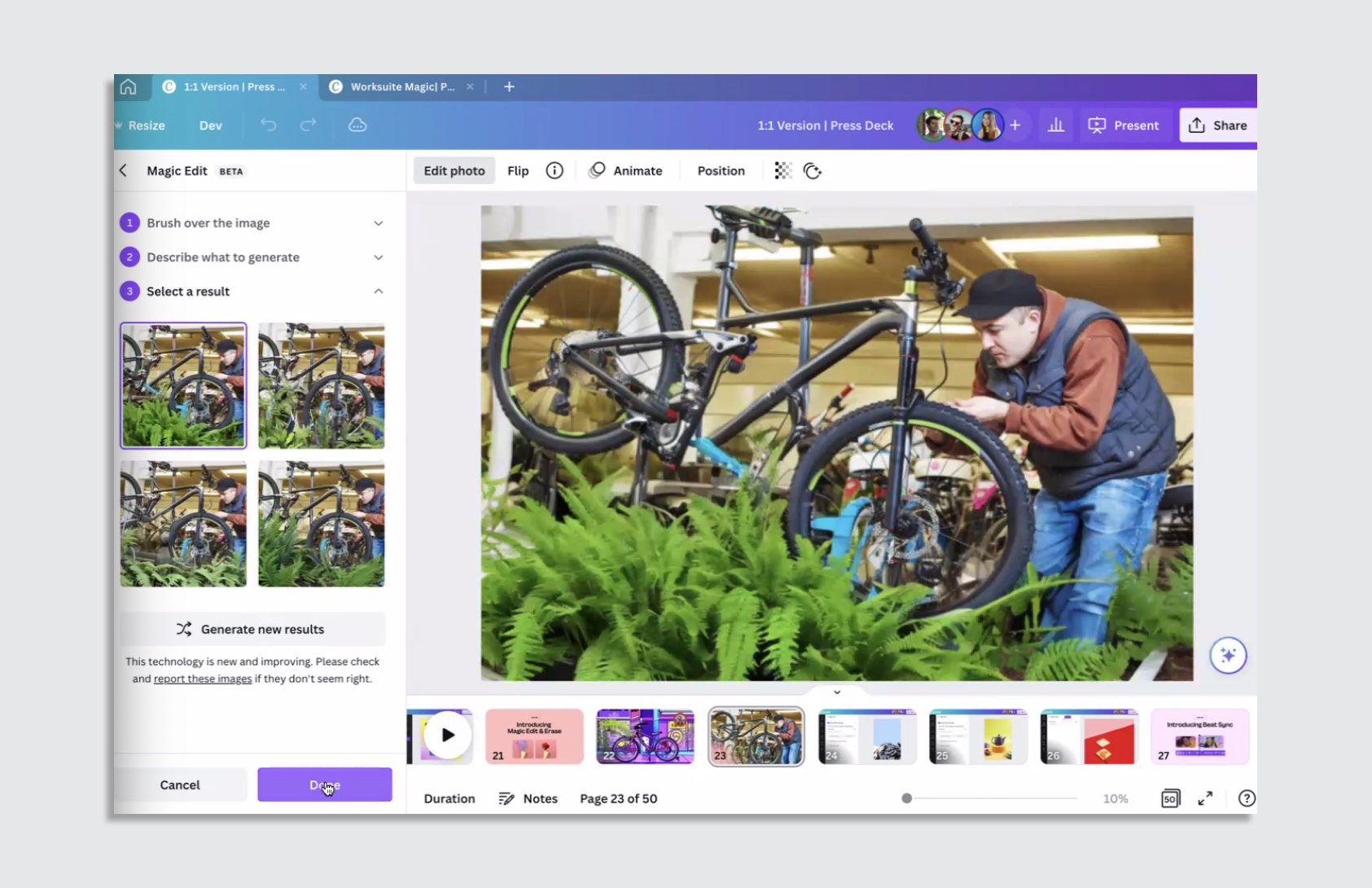Select the first generated fern result
This screenshot has height=888, width=1372.
click(183, 385)
